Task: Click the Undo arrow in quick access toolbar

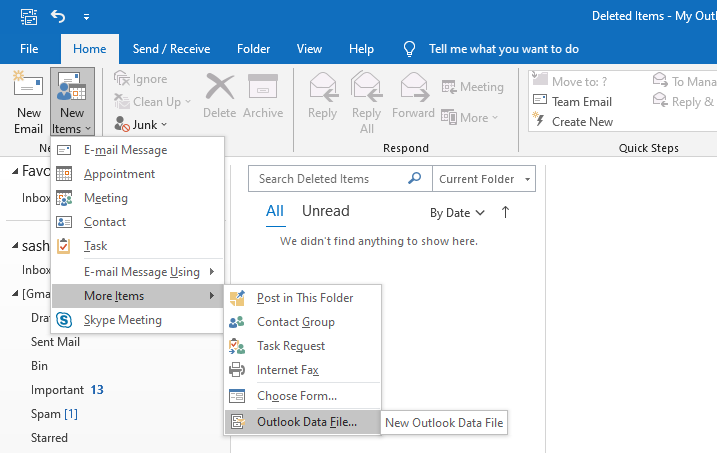Action: (x=58, y=17)
